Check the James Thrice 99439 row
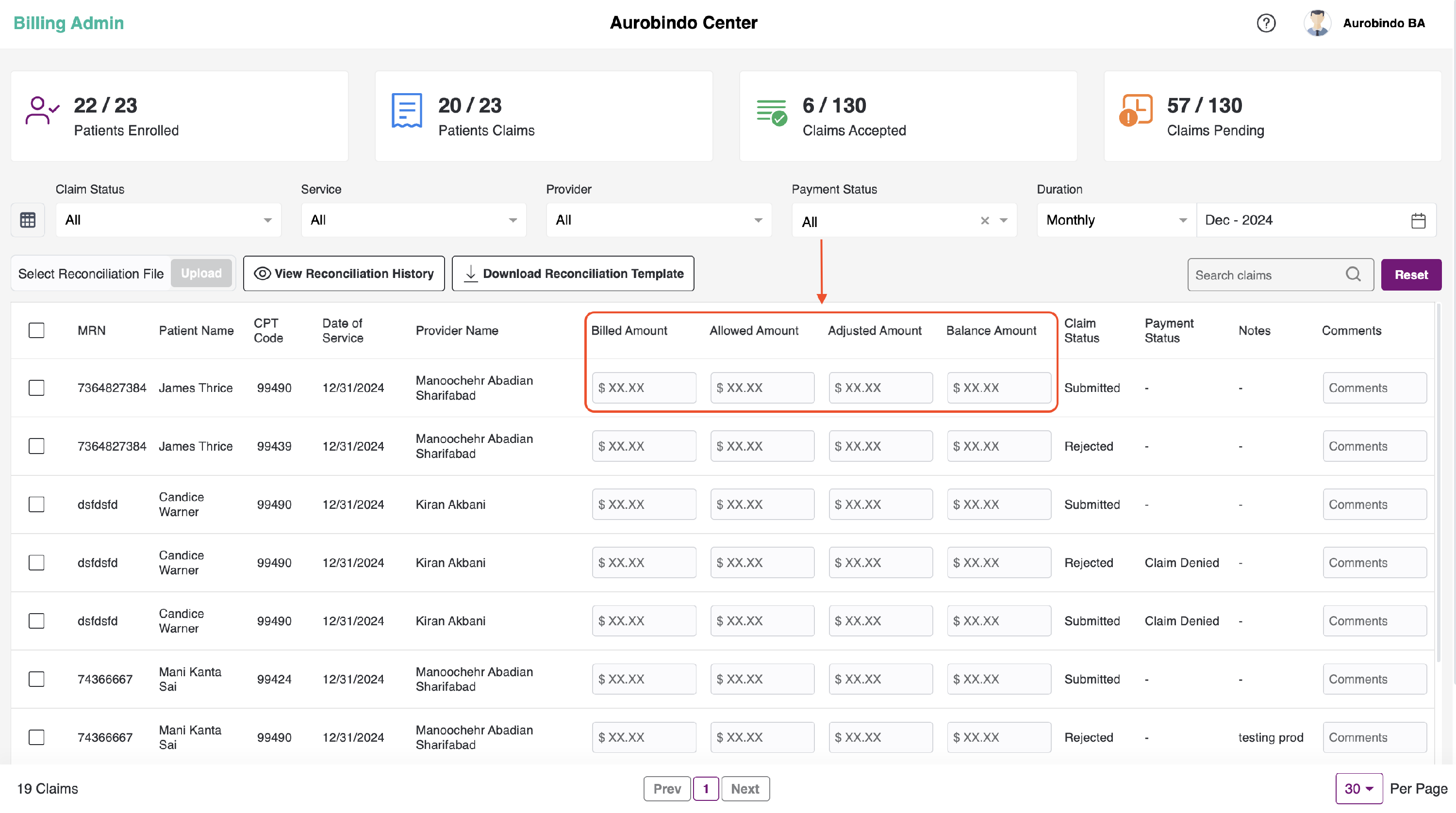This screenshot has height=813, width=1456. (x=37, y=446)
